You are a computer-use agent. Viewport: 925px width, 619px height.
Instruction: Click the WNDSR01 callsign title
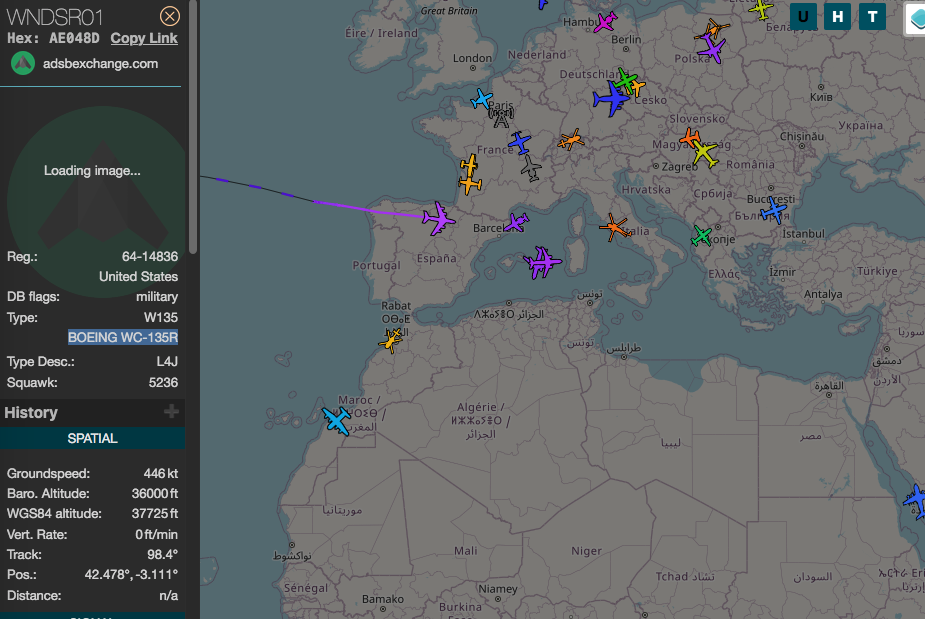point(54,18)
